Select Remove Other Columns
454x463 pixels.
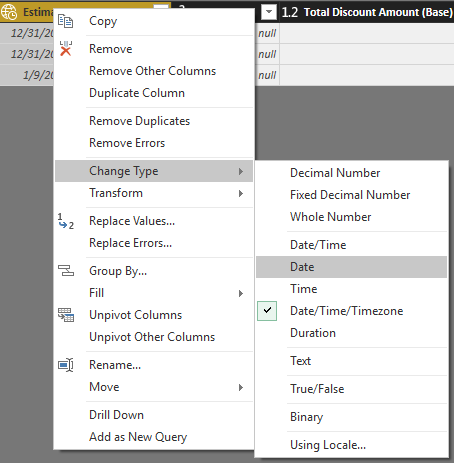(154, 71)
